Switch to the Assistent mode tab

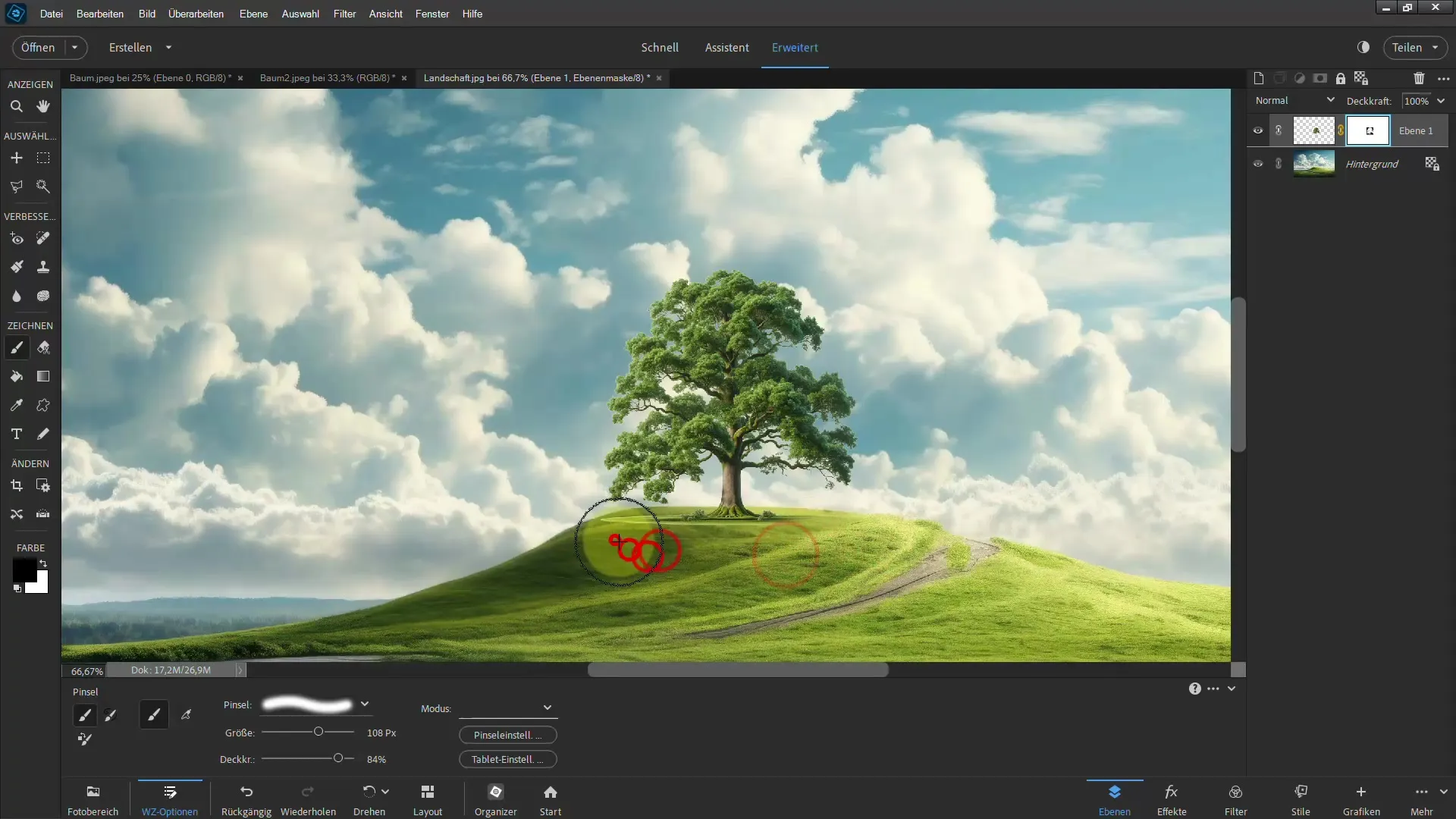(x=726, y=47)
